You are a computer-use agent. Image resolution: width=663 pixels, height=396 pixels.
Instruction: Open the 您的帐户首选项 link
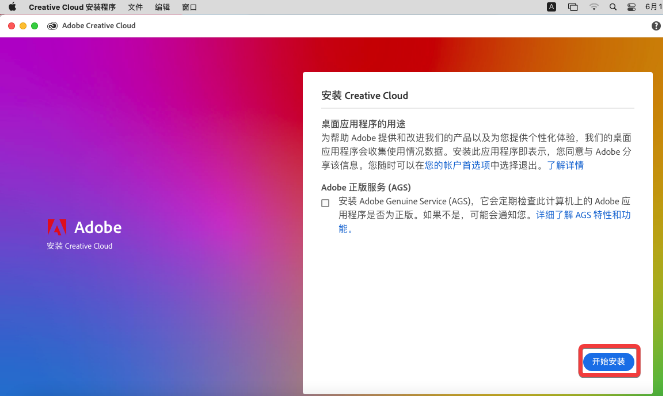click(x=457, y=165)
